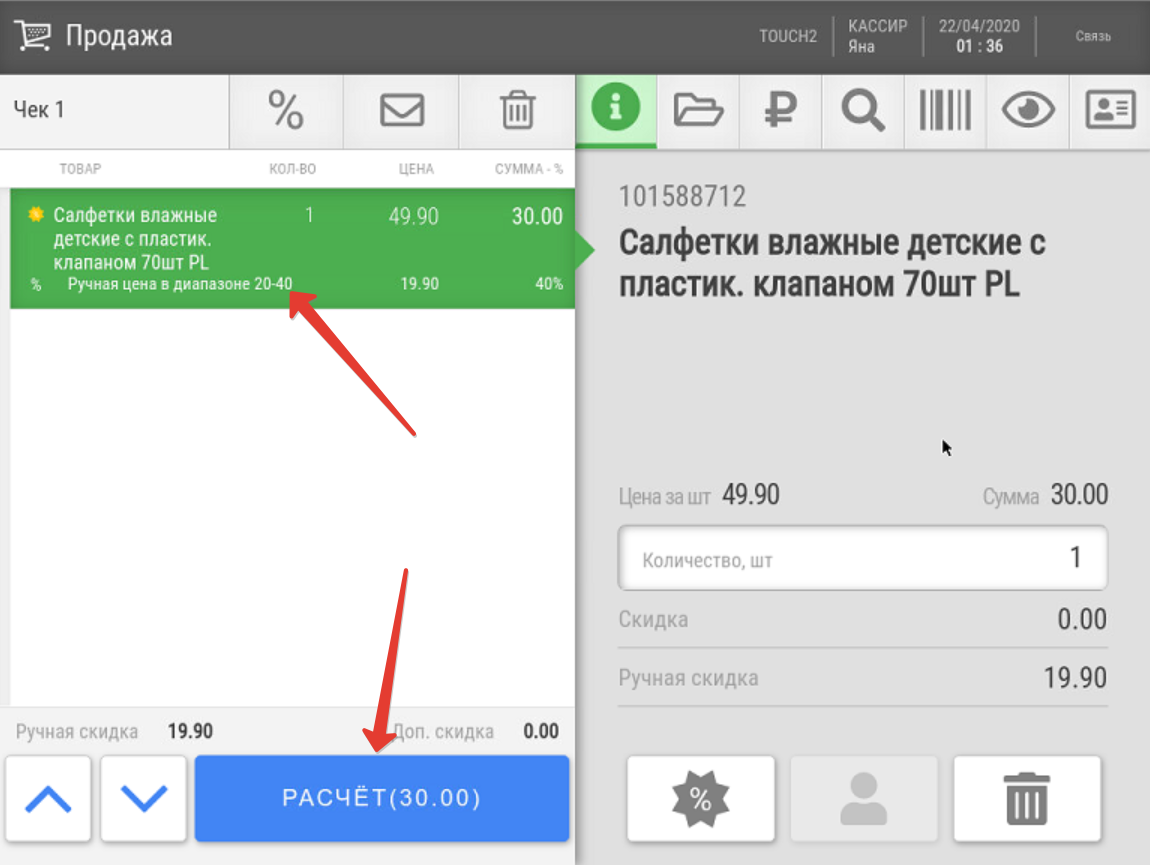Click the star marker on product row
Image resolution: width=1150 pixels, height=865 pixels.
[35, 215]
